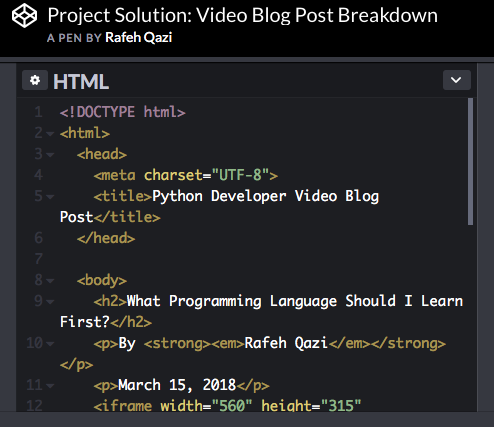This screenshot has width=494, height=427.
Task: Click the HTML editor panel title
Action: click(81, 81)
